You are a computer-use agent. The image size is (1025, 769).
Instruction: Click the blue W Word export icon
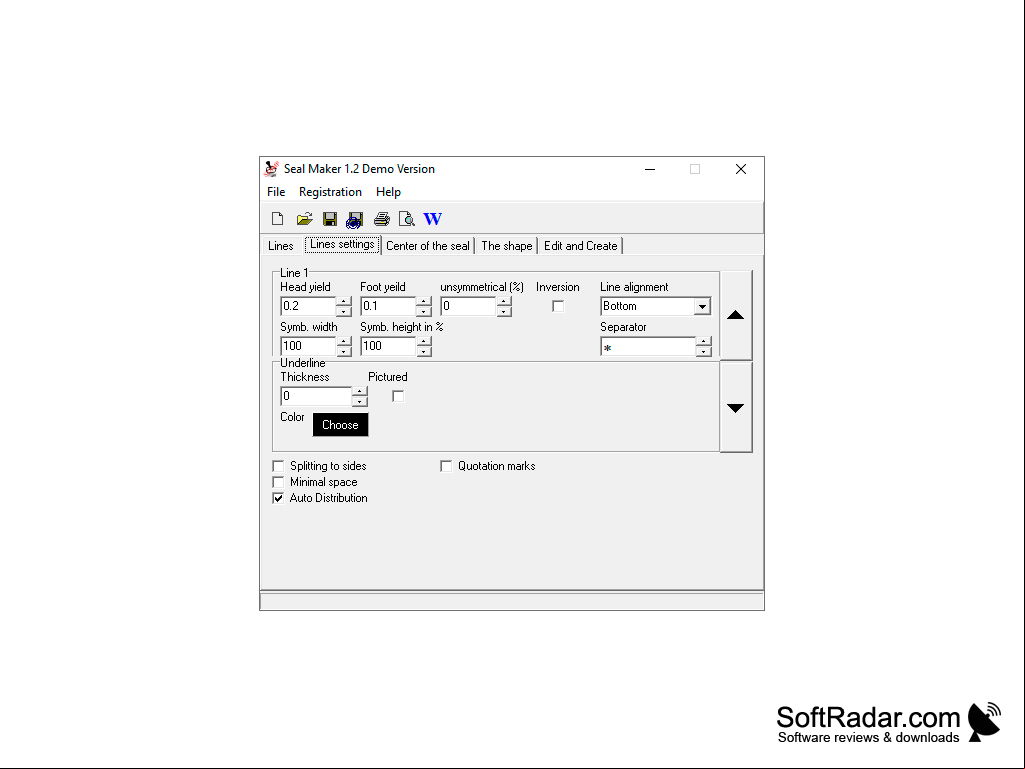(x=433, y=219)
